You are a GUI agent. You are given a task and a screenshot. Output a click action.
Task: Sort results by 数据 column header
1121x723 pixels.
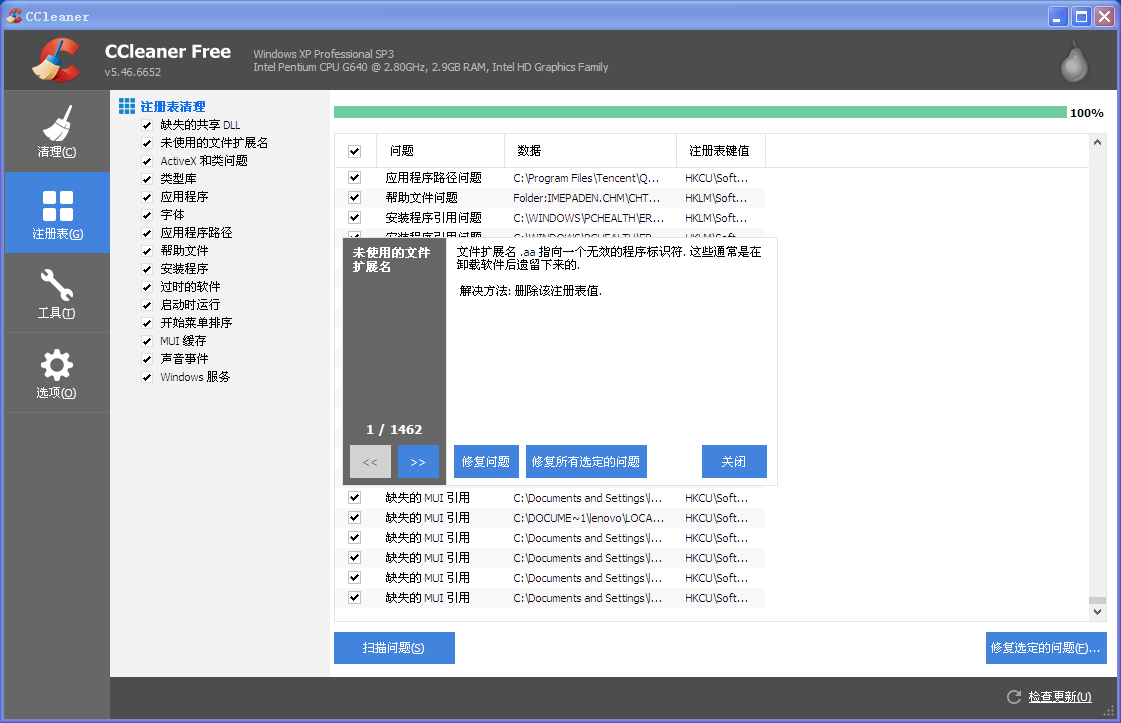591,151
